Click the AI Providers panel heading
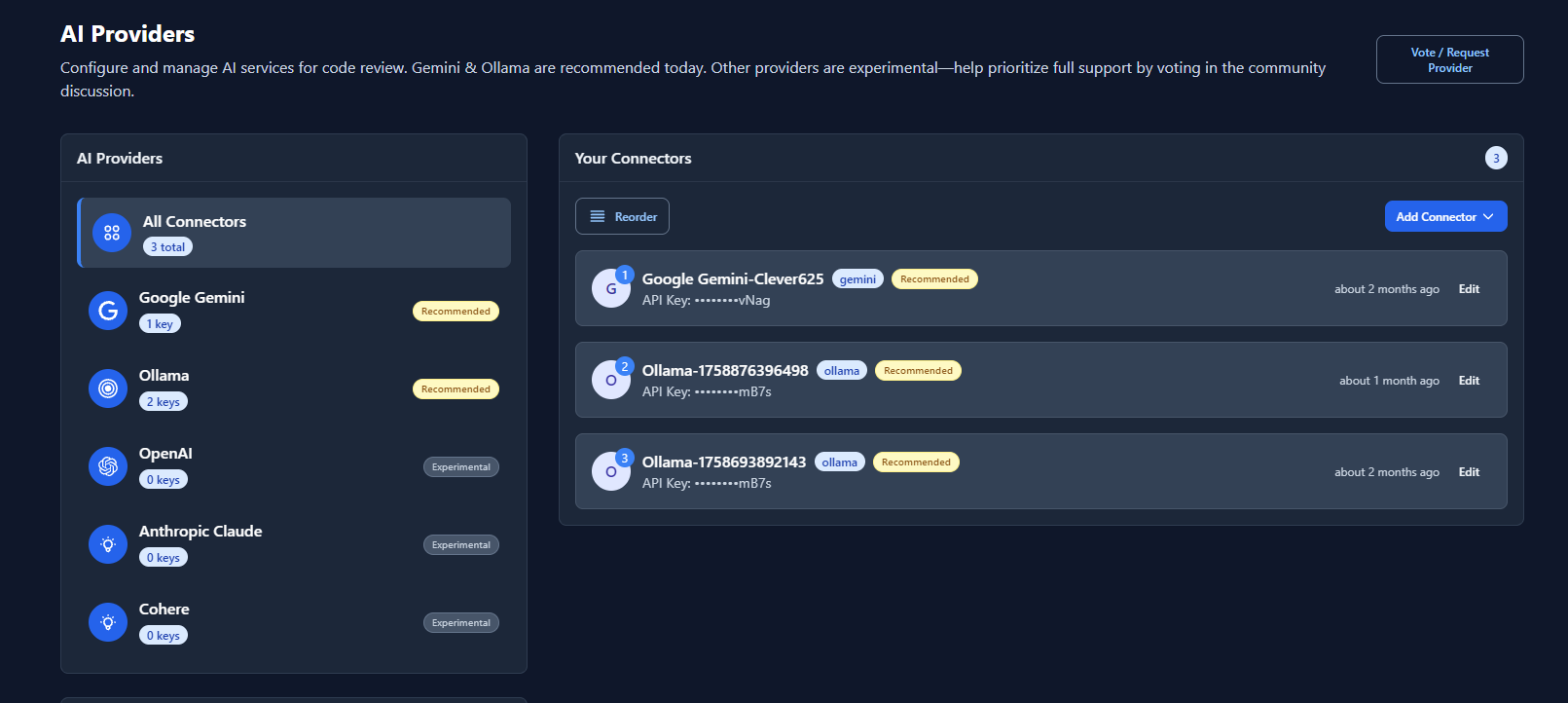1568x703 pixels. (120, 158)
